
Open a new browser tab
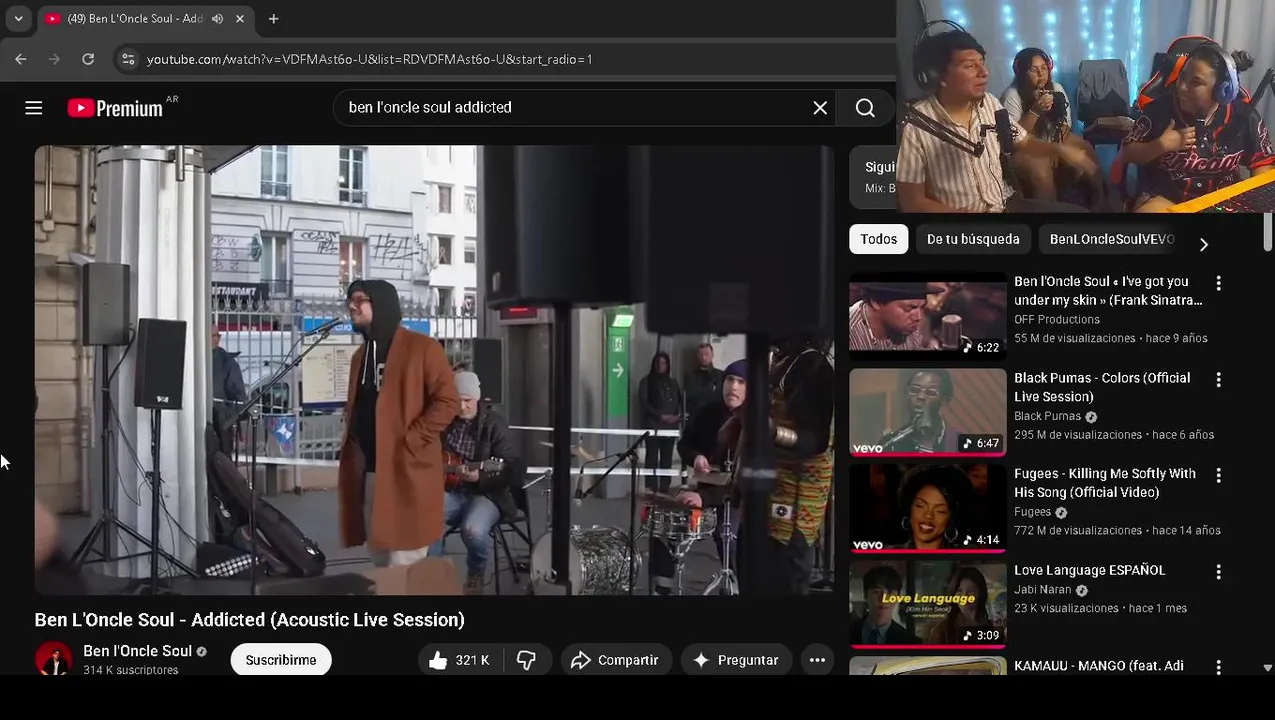(x=273, y=19)
